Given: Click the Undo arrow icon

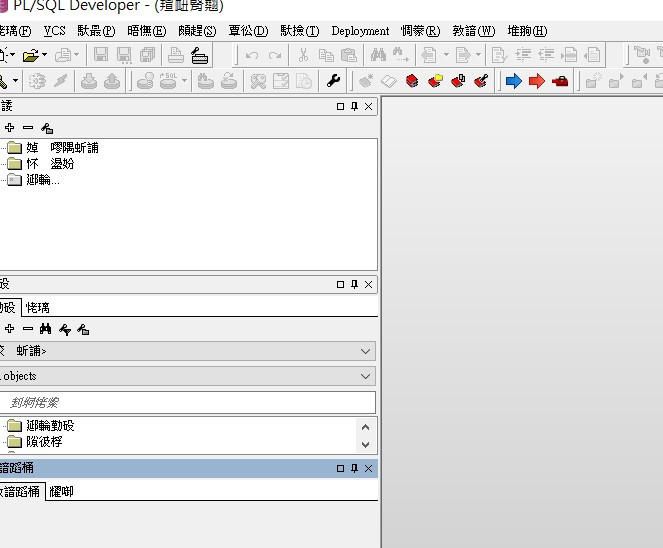Looking at the screenshot, I should coord(252,55).
